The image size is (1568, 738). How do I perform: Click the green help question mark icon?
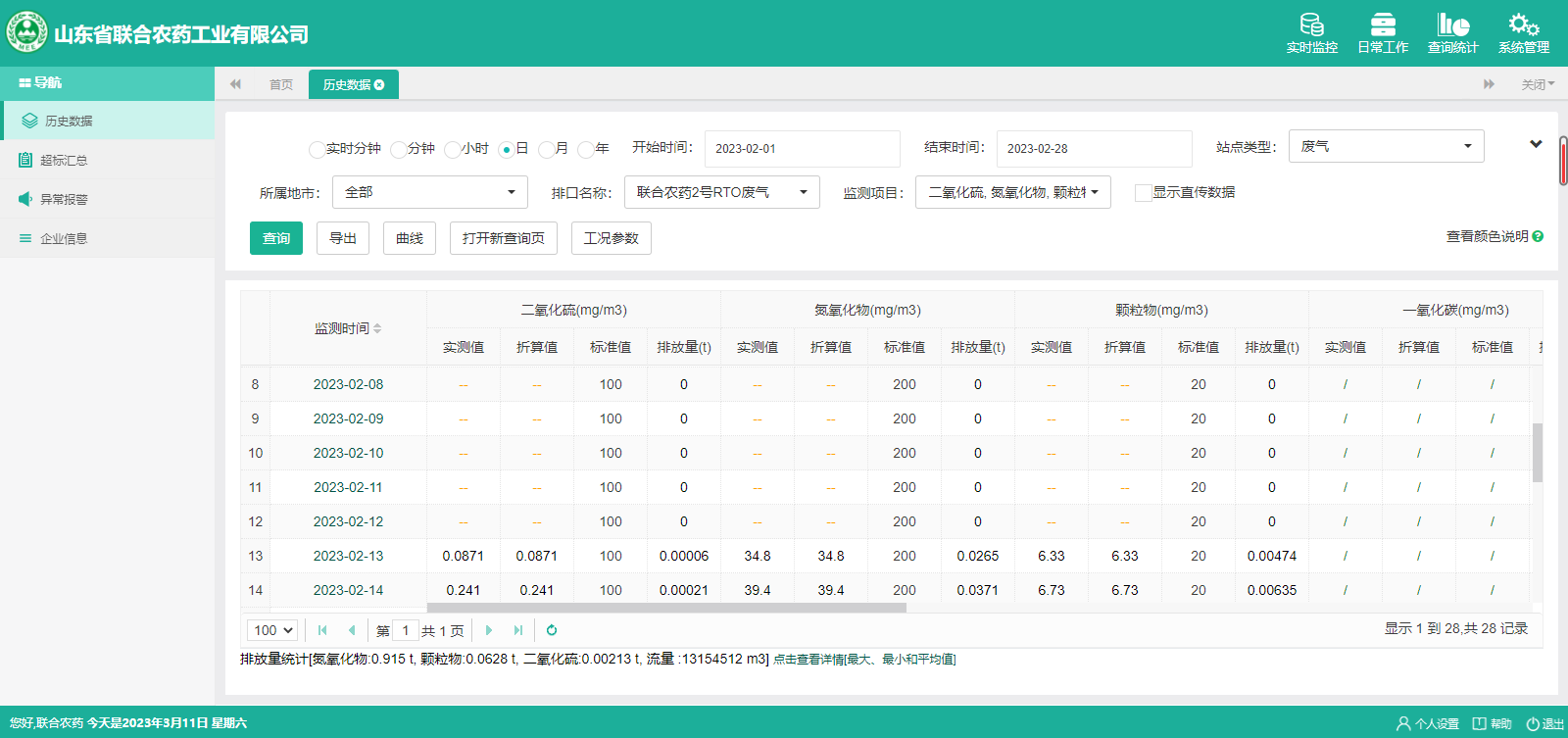[1538, 236]
